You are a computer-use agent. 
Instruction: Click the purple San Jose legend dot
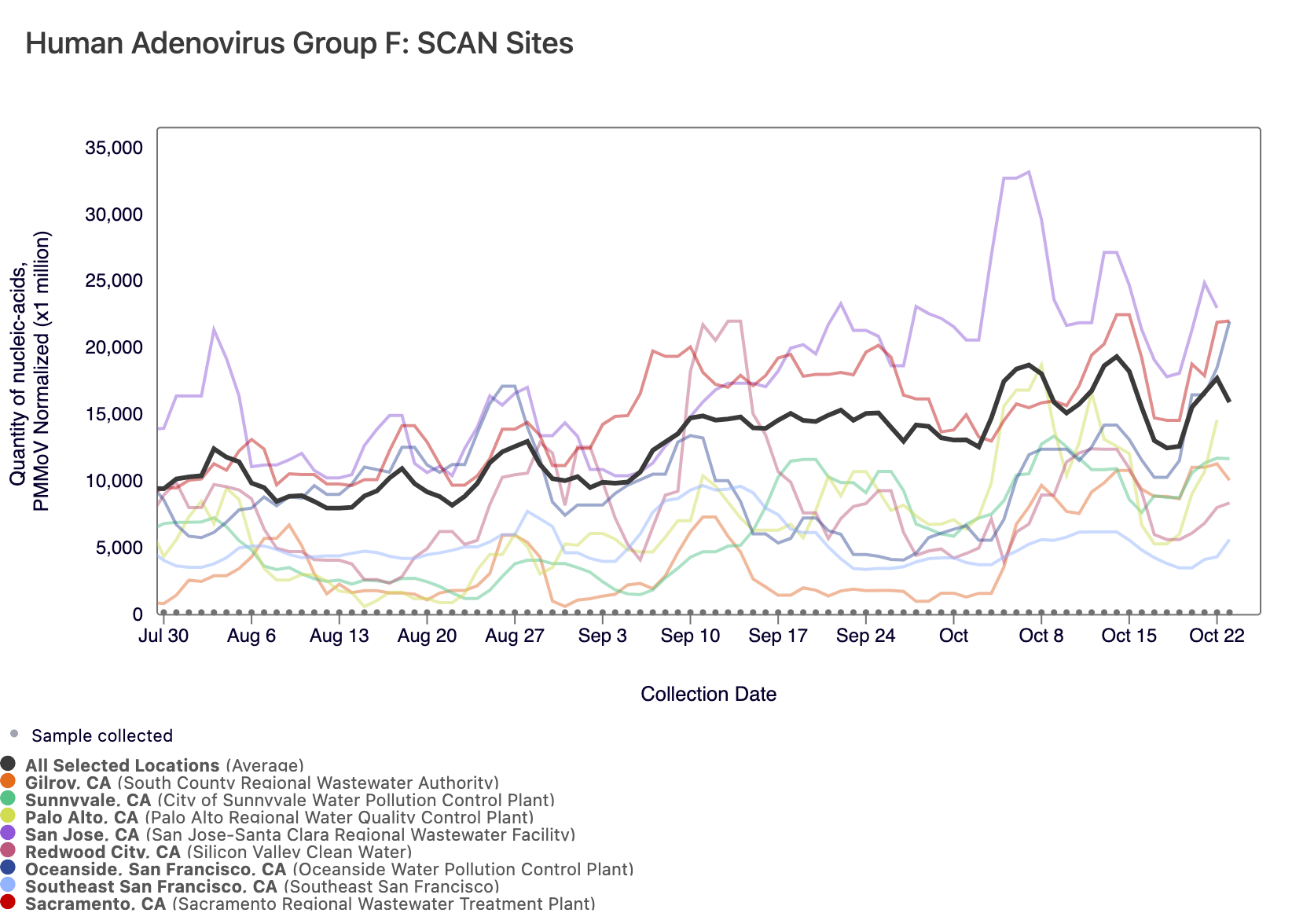pos(9,834)
